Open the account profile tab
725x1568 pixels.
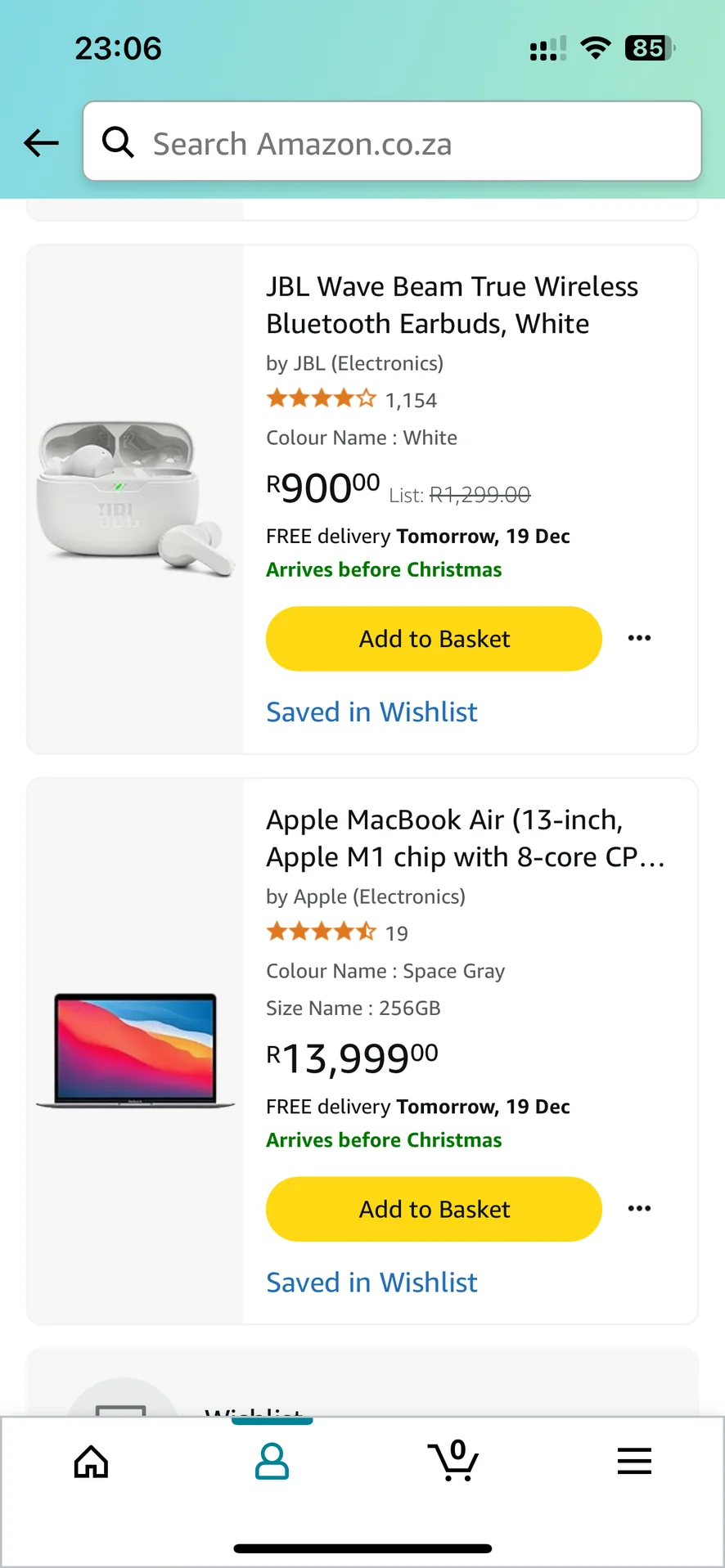point(272,1461)
